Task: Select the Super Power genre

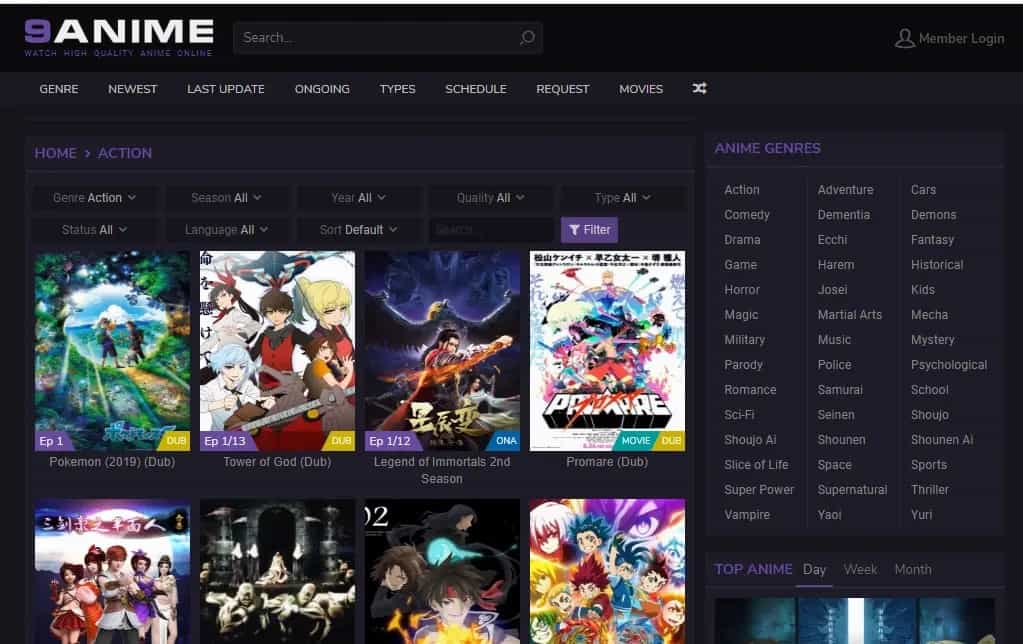Action: (x=759, y=489)
